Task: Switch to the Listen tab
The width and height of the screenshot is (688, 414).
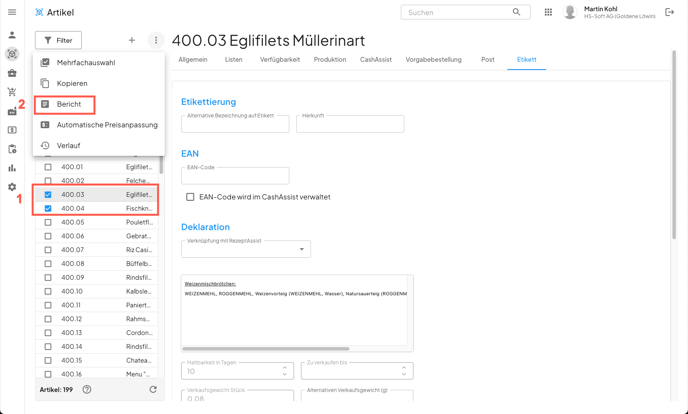Action: (233, 60)
